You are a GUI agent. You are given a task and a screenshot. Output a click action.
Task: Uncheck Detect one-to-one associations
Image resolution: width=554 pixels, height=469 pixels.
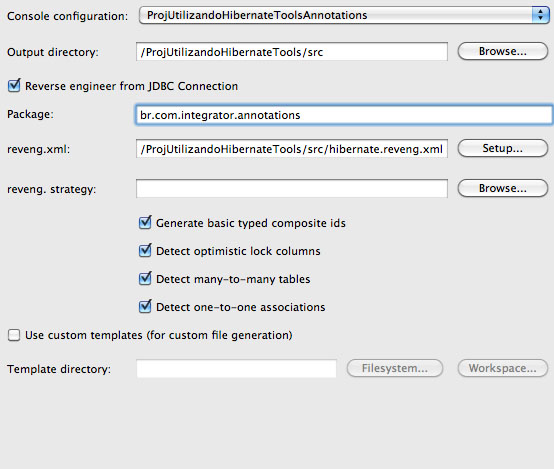(145, 306)
